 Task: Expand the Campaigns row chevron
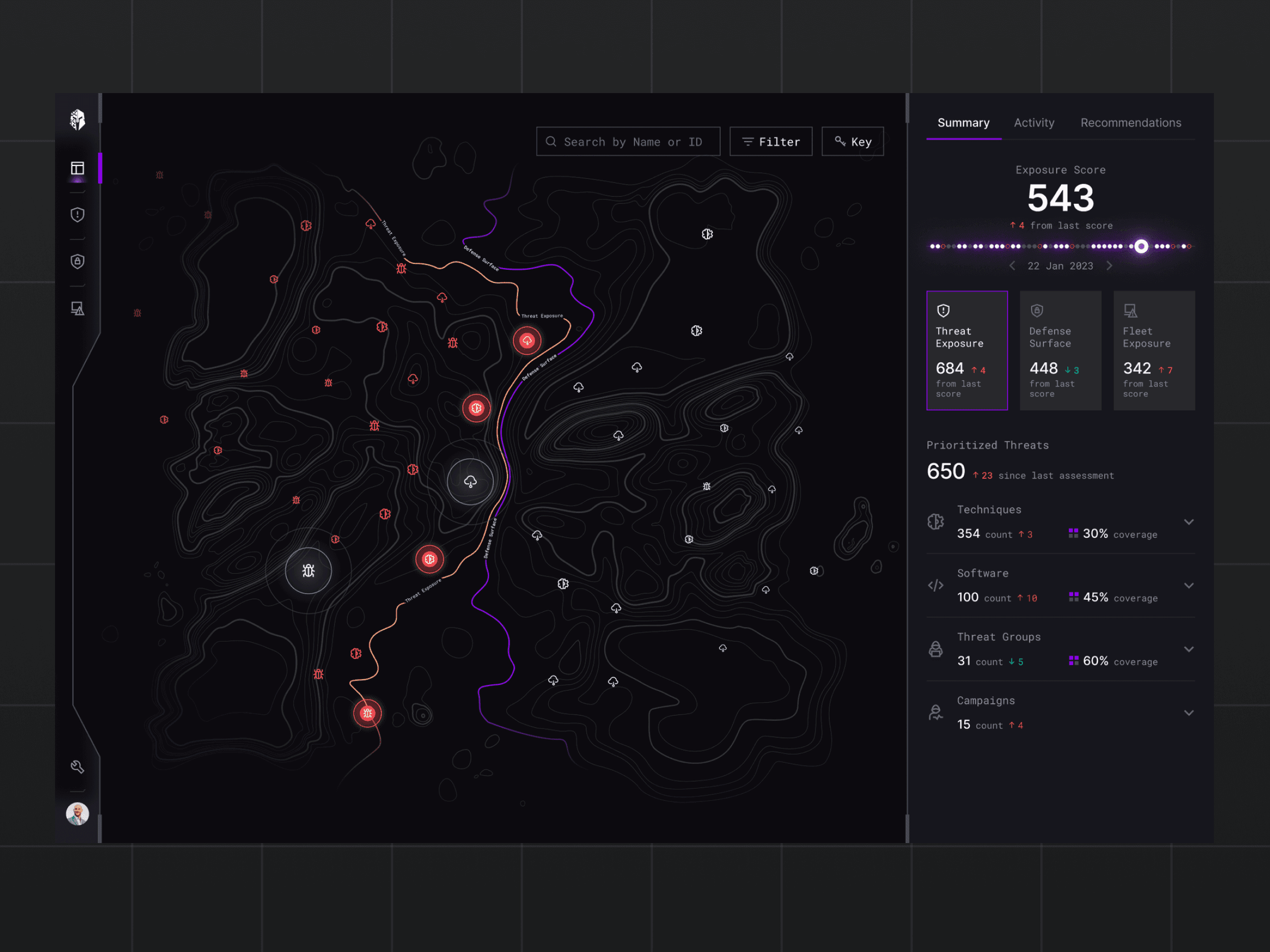click(x=1189, y=713)
